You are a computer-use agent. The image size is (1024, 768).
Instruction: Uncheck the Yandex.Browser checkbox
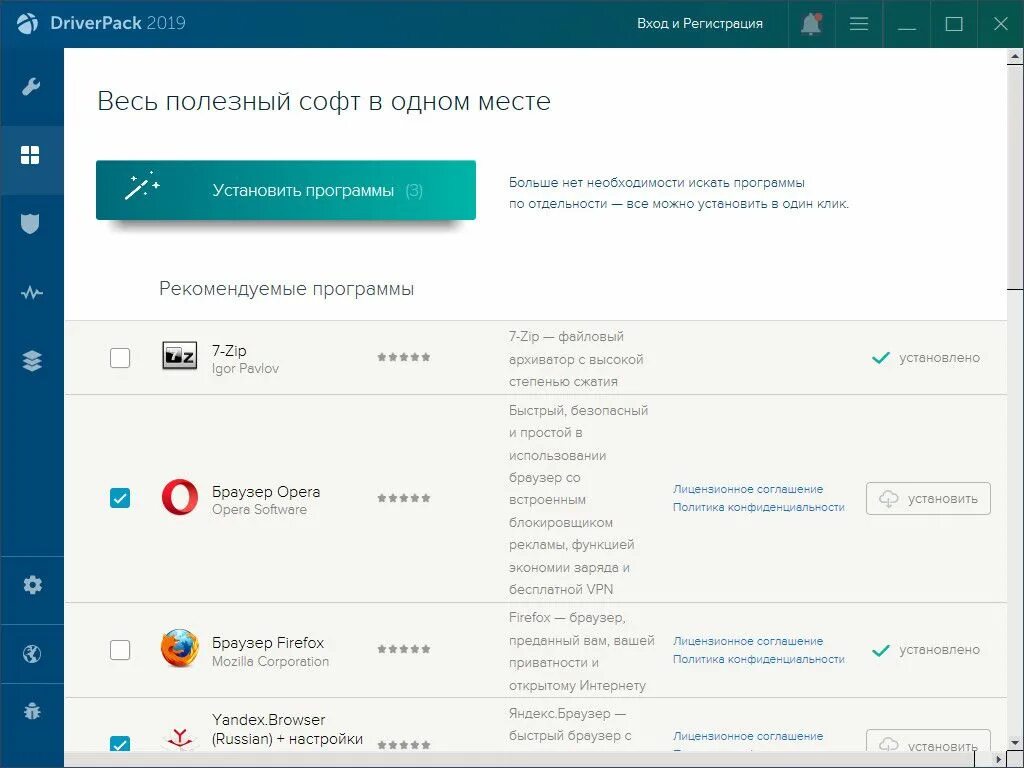coord(120,743)
